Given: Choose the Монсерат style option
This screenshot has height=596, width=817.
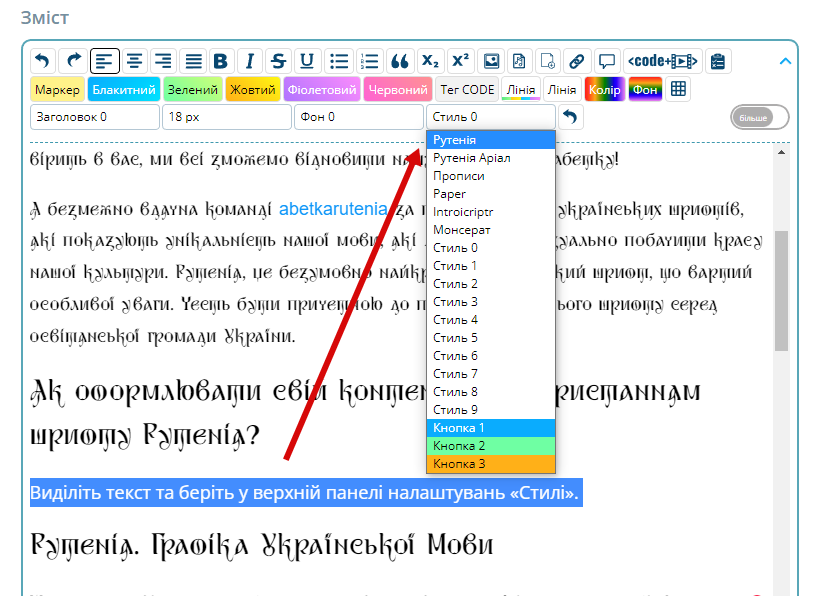Looking at the screenshot, I should (491, 230).
